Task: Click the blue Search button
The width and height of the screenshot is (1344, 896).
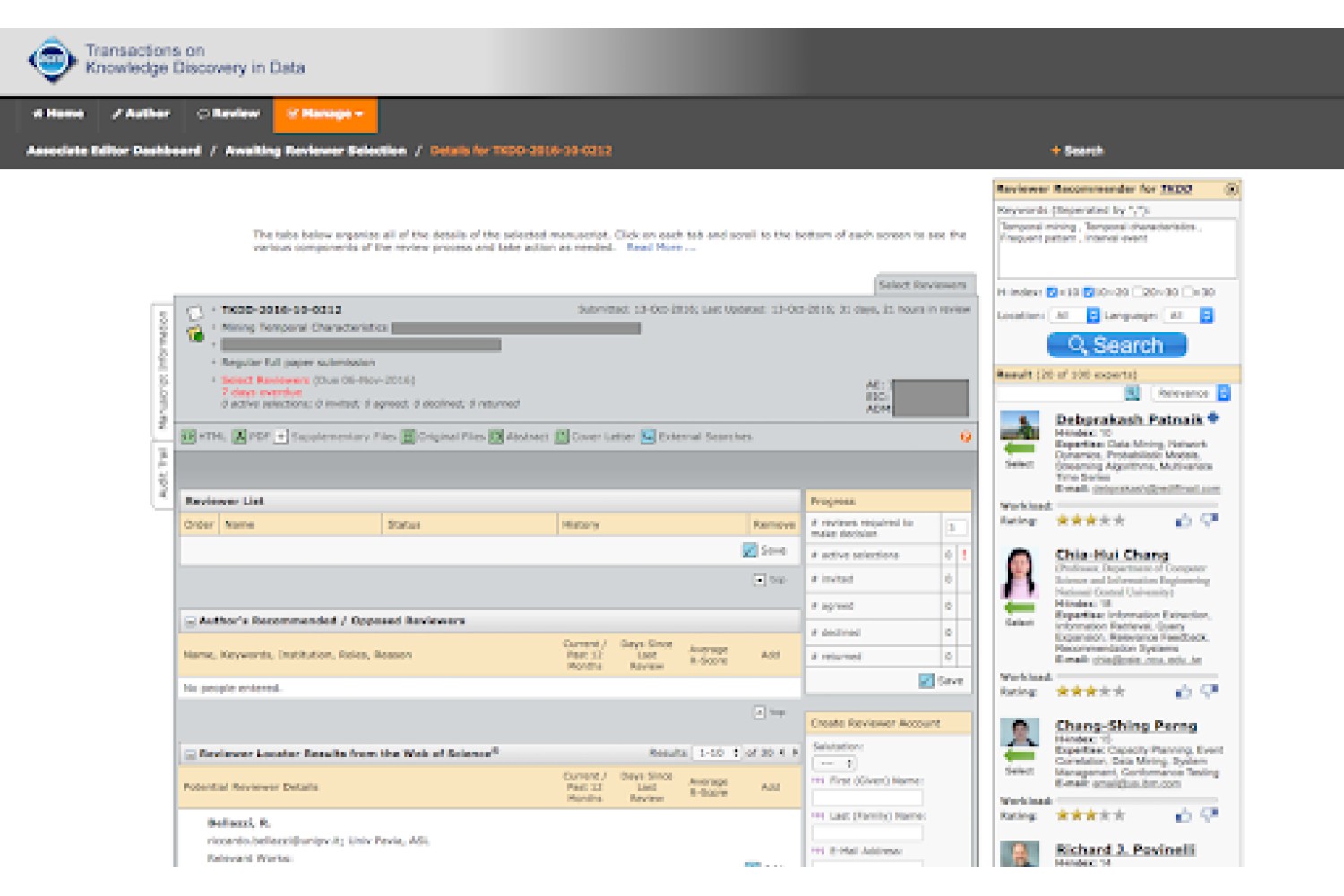Action: (x=1117, y=345)
